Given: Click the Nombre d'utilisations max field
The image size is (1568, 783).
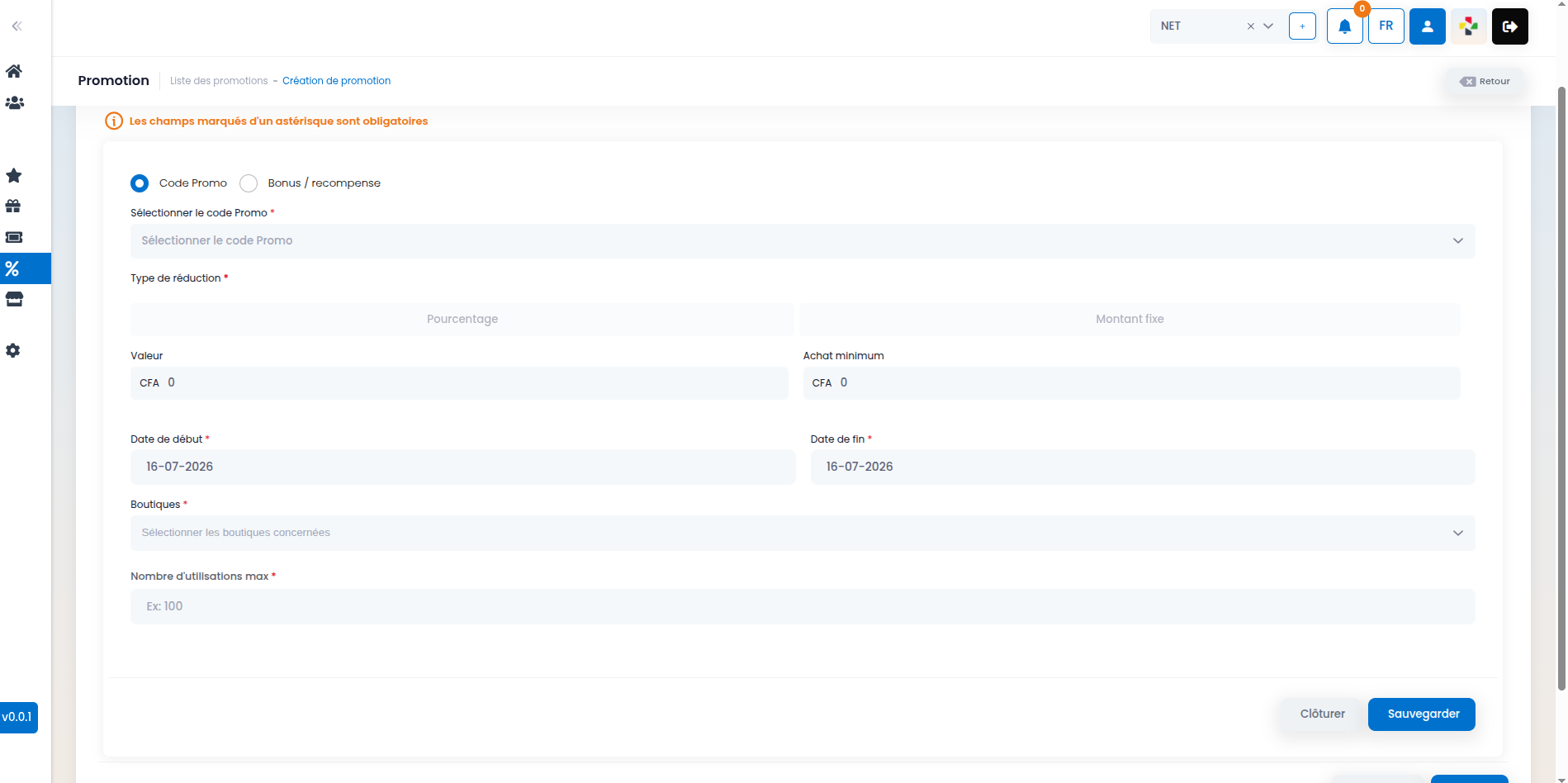Looking at the screenshot, I should coord(803,606).
